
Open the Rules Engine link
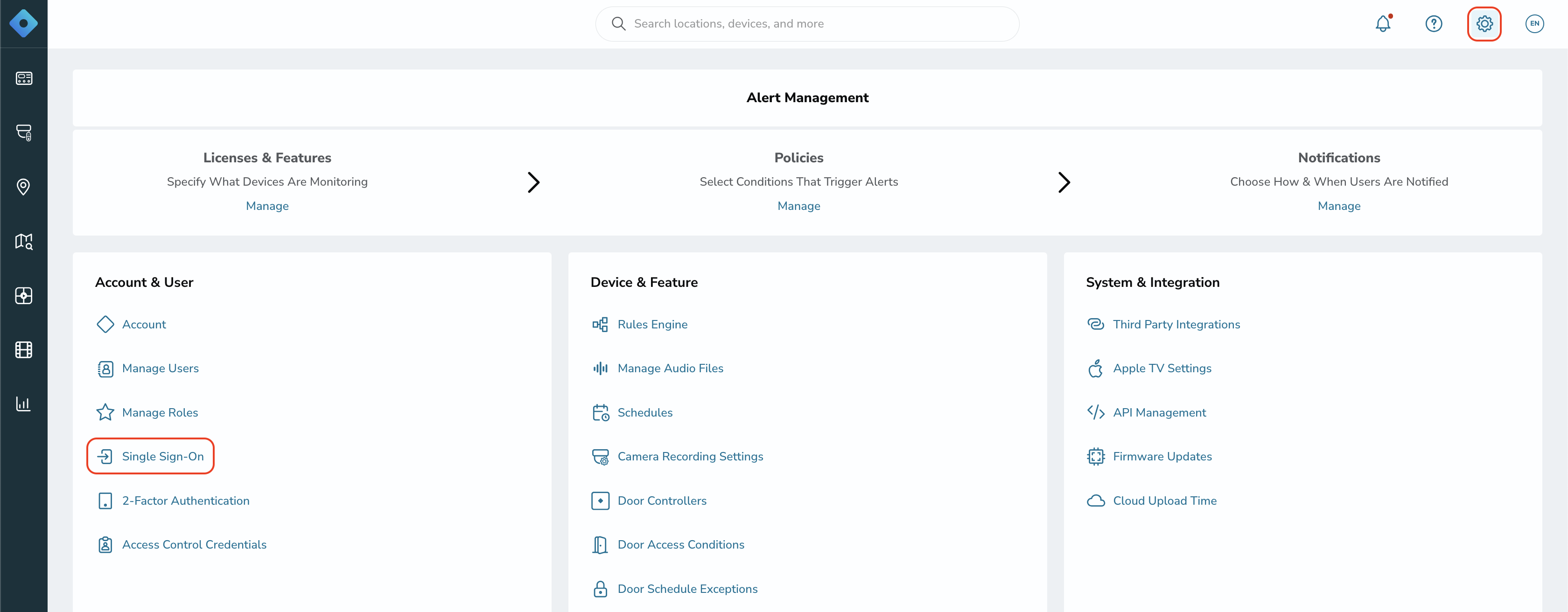[652, 324]
